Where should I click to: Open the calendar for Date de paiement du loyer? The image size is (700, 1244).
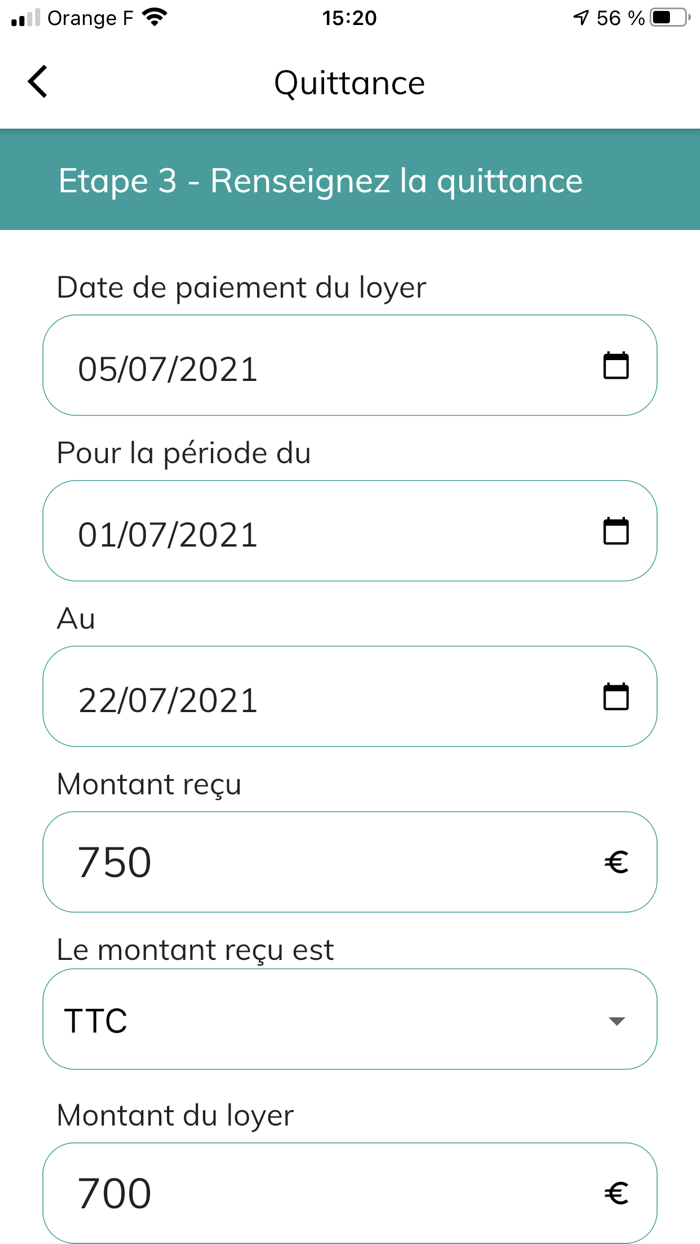617,365
